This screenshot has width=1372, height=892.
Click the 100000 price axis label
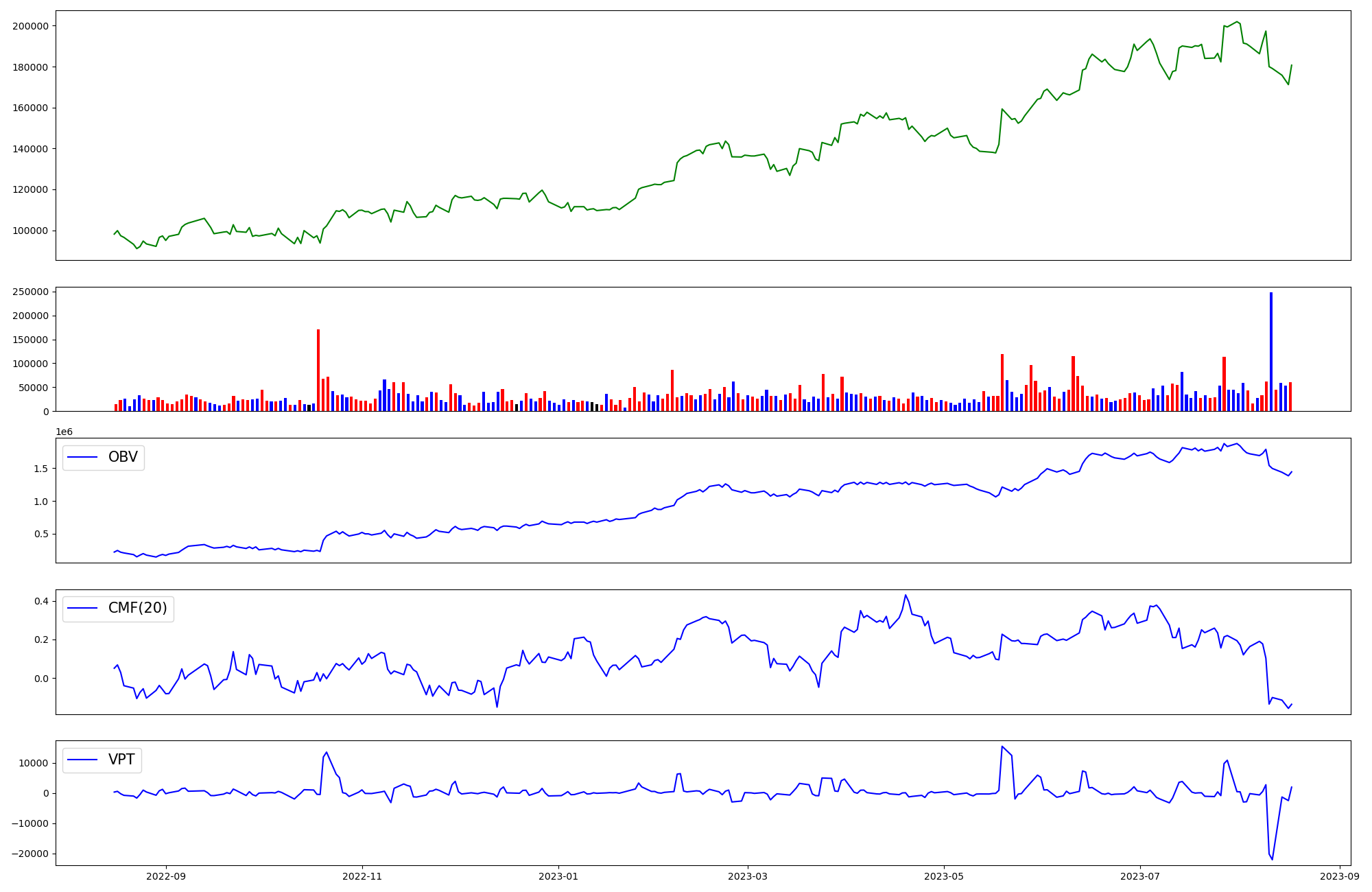click(30, 231)
